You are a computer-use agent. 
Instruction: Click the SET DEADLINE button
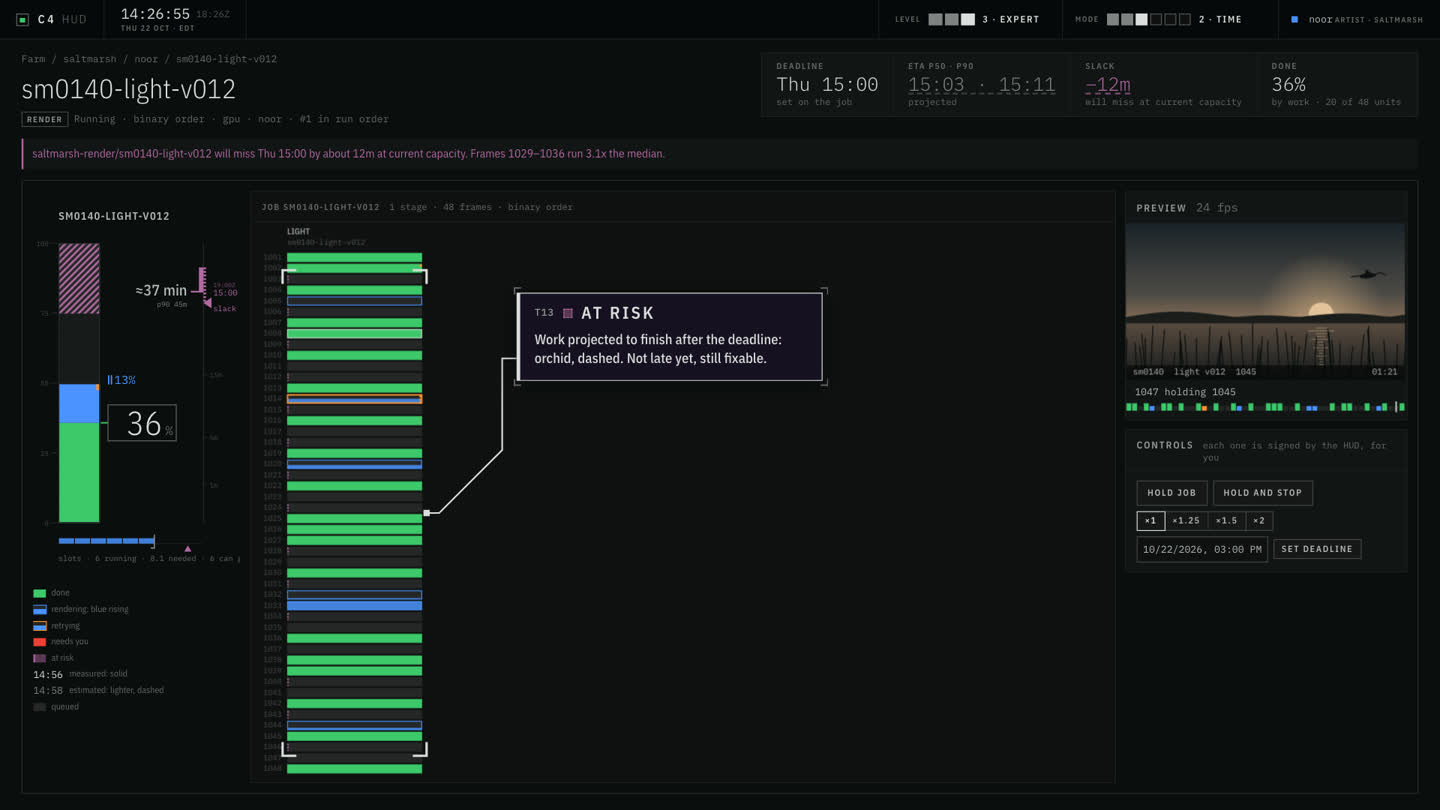click(x=1316, y=549)
